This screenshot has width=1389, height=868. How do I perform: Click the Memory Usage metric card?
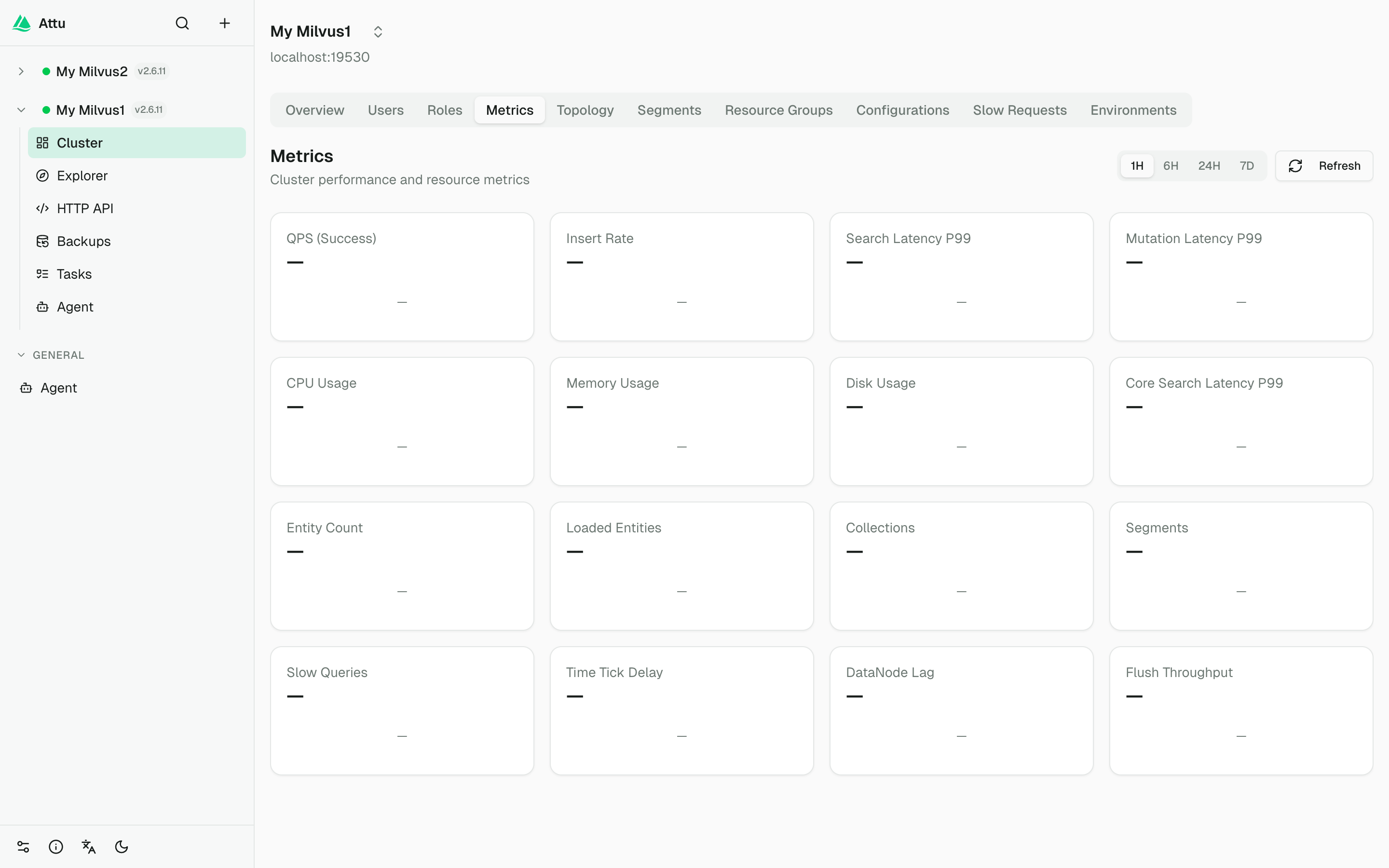tap(681, 421)
